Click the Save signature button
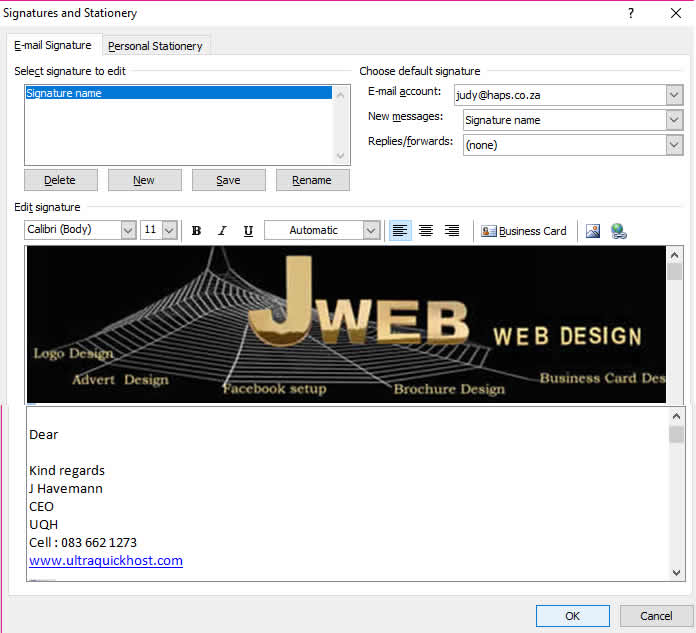This screenshot has height=633, width=696. click(x=228, y=180)
